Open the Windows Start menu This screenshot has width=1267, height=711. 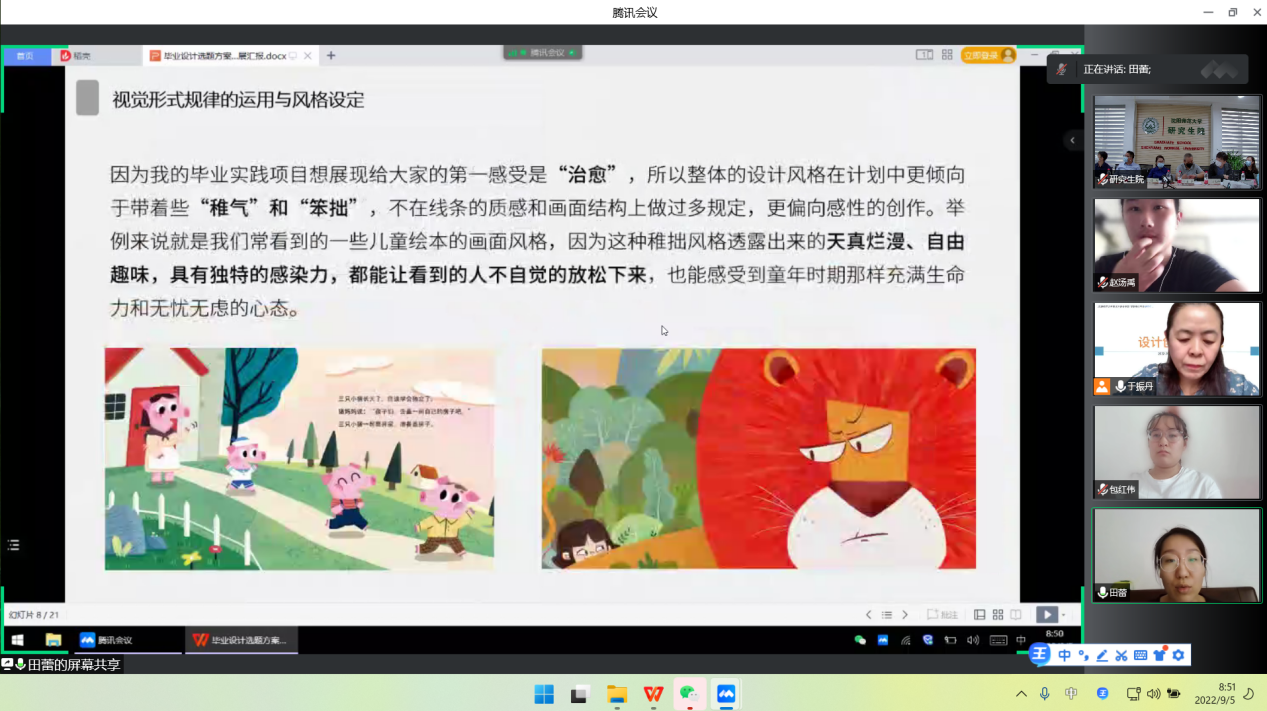click(544, 694)
